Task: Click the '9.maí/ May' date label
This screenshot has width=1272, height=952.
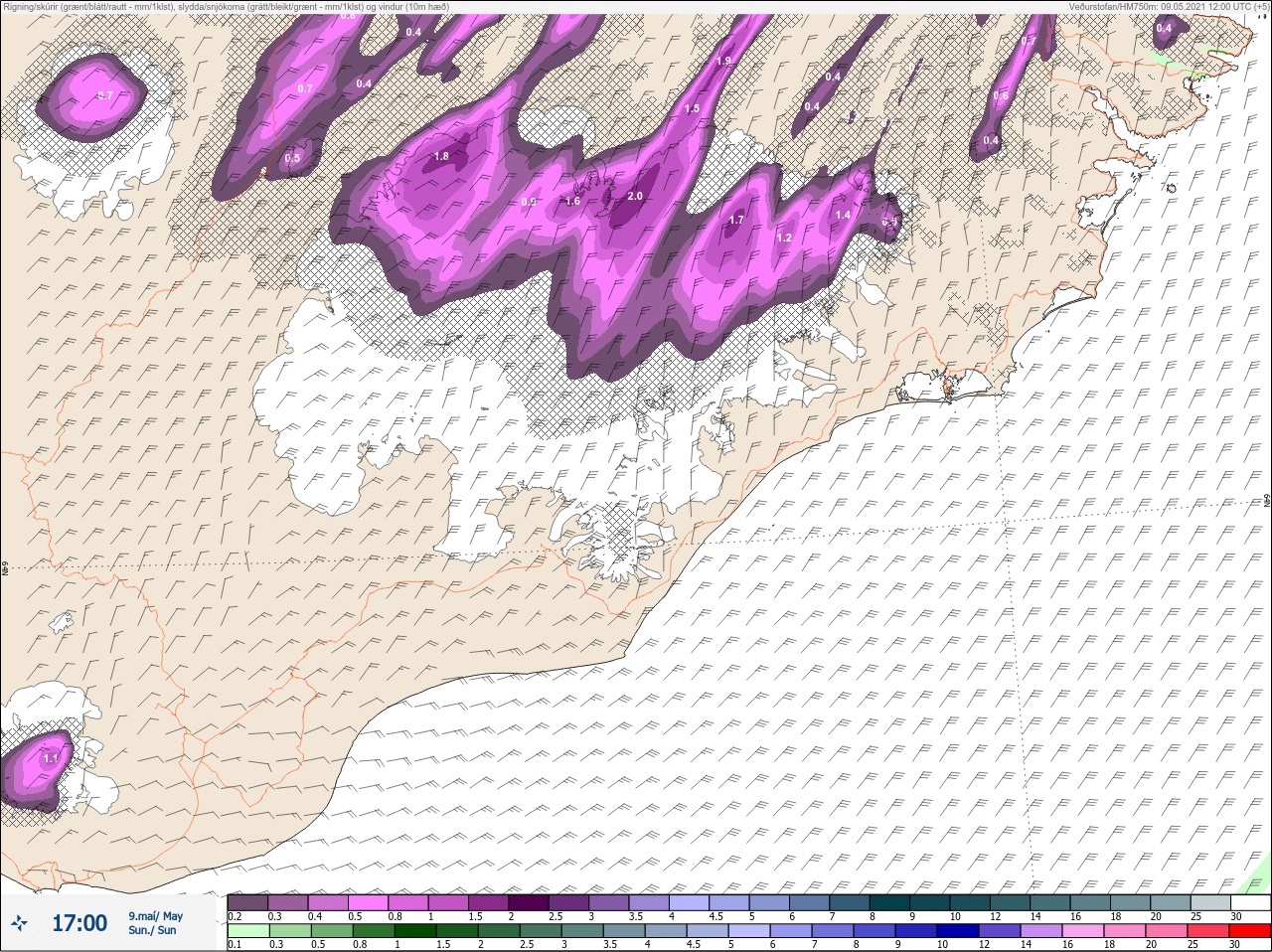Action: pos(155,916)
